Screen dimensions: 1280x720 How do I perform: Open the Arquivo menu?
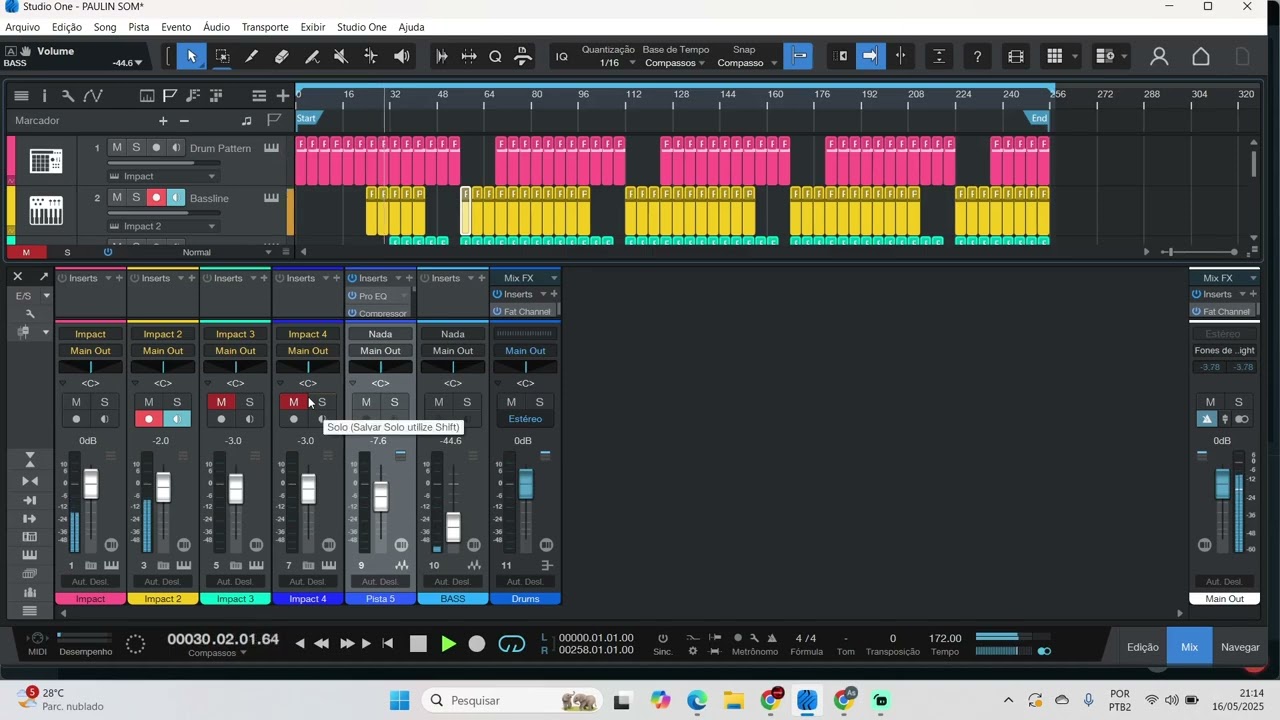[22, 27]
